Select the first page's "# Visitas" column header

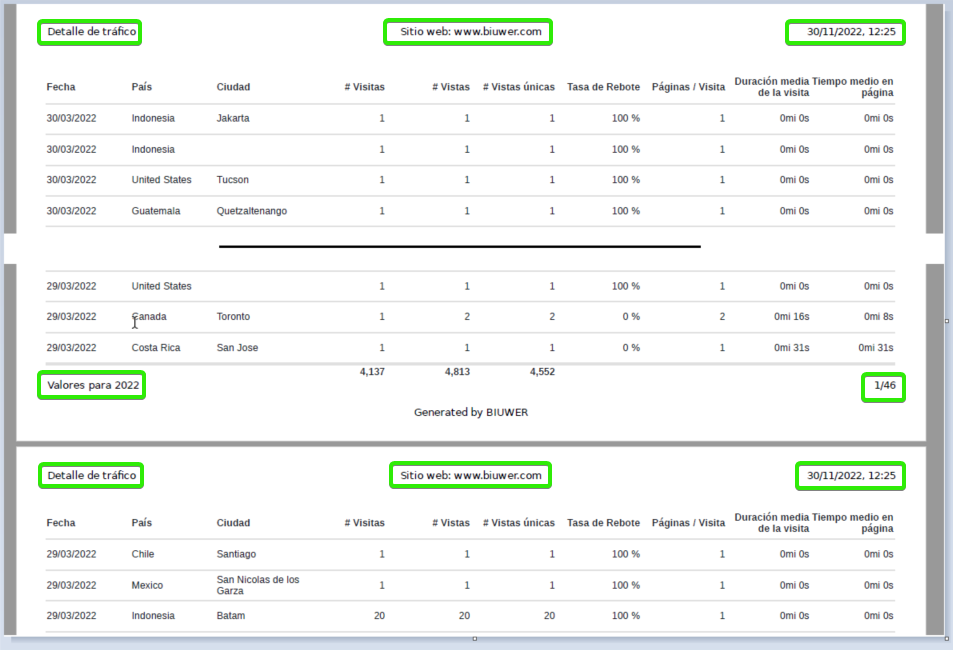point(365,87)
